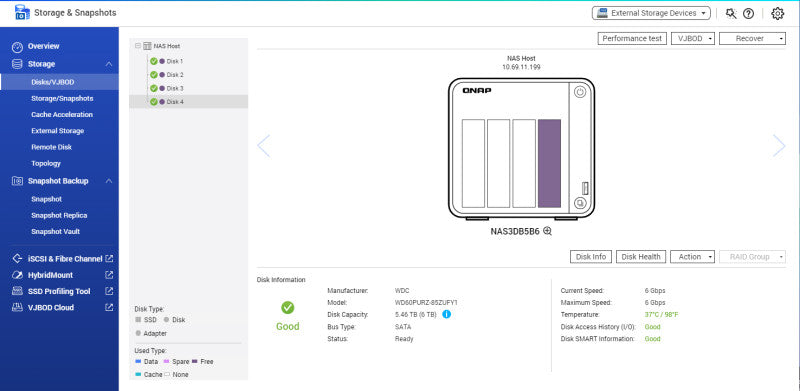
Task: Select the first empty drive bay
Action: [x=473, y=163]
